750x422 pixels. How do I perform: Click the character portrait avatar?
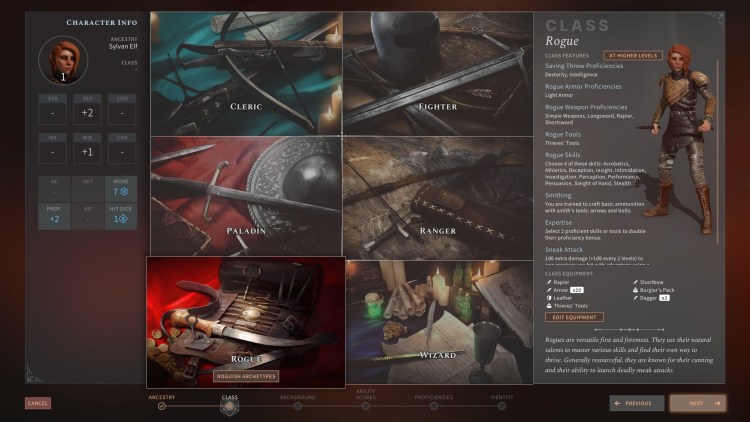click(62, 60)
